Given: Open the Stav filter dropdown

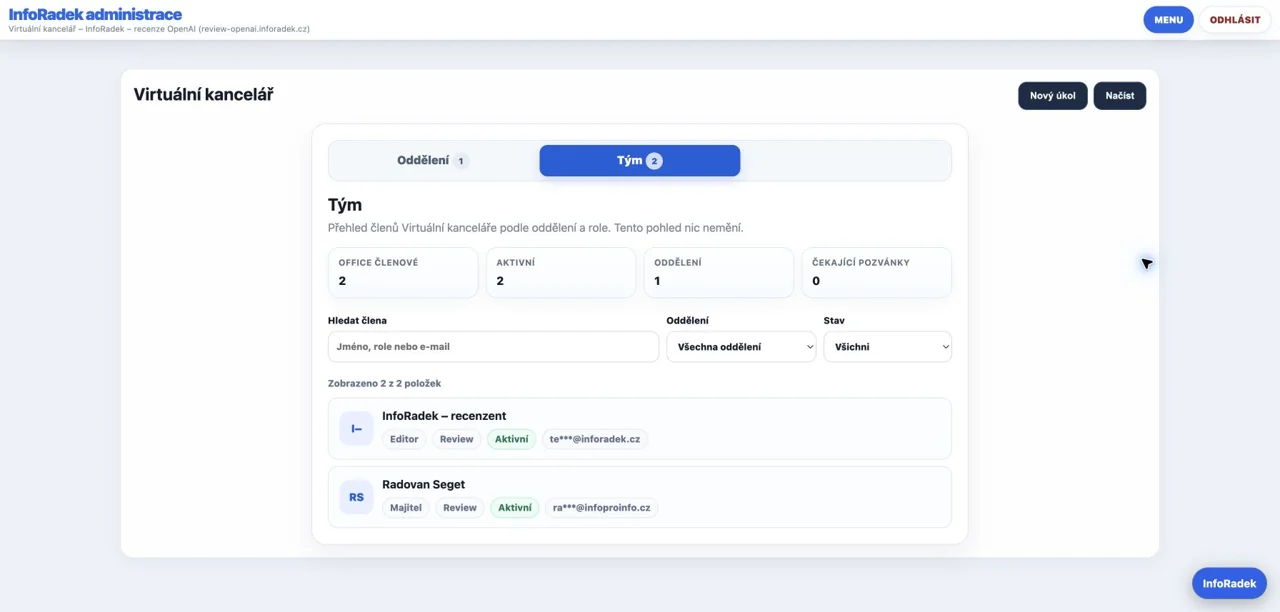Looking at the screenshot, I should [x=887, y=347].
